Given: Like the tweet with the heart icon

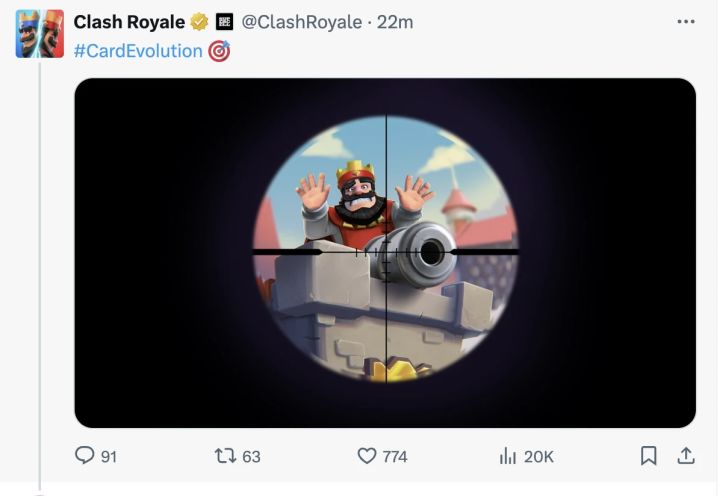Looking at the screenshot, I should (367, 456).
